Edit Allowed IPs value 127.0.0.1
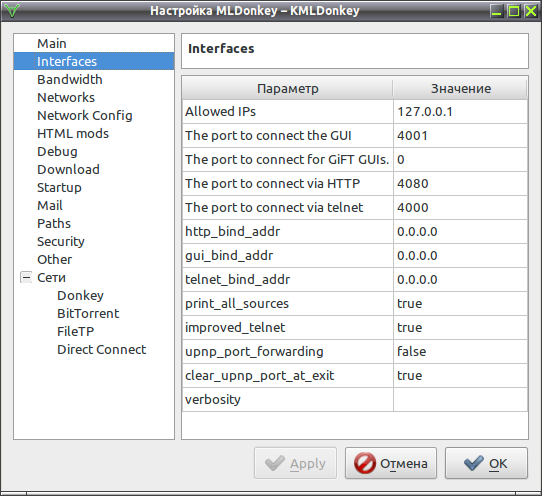This screenshot has height=496, width=542. pos(460,112)
